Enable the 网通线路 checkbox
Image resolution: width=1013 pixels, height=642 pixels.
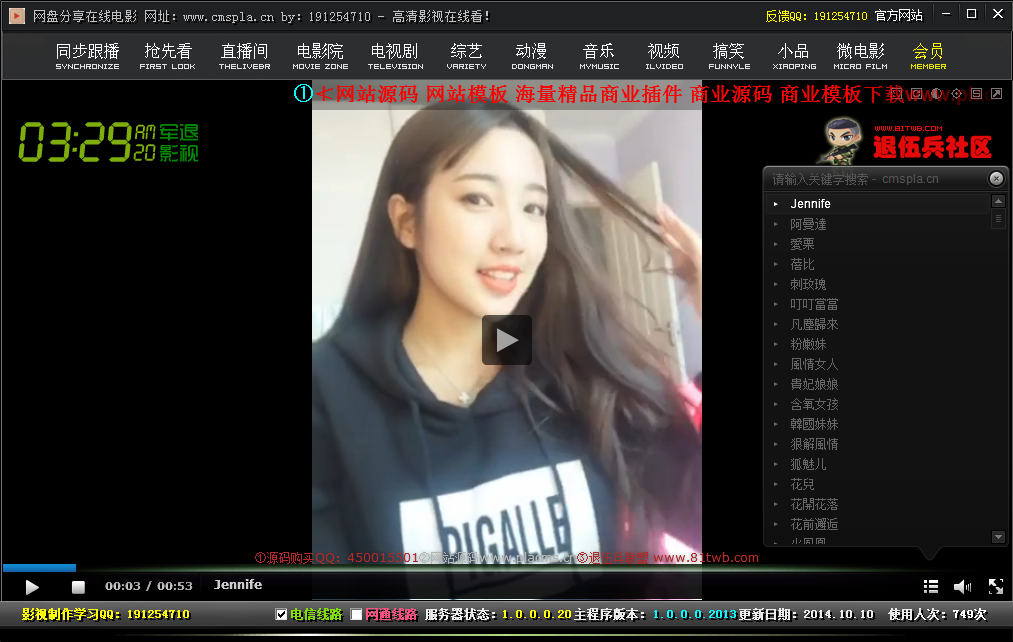tap(356, 614)
